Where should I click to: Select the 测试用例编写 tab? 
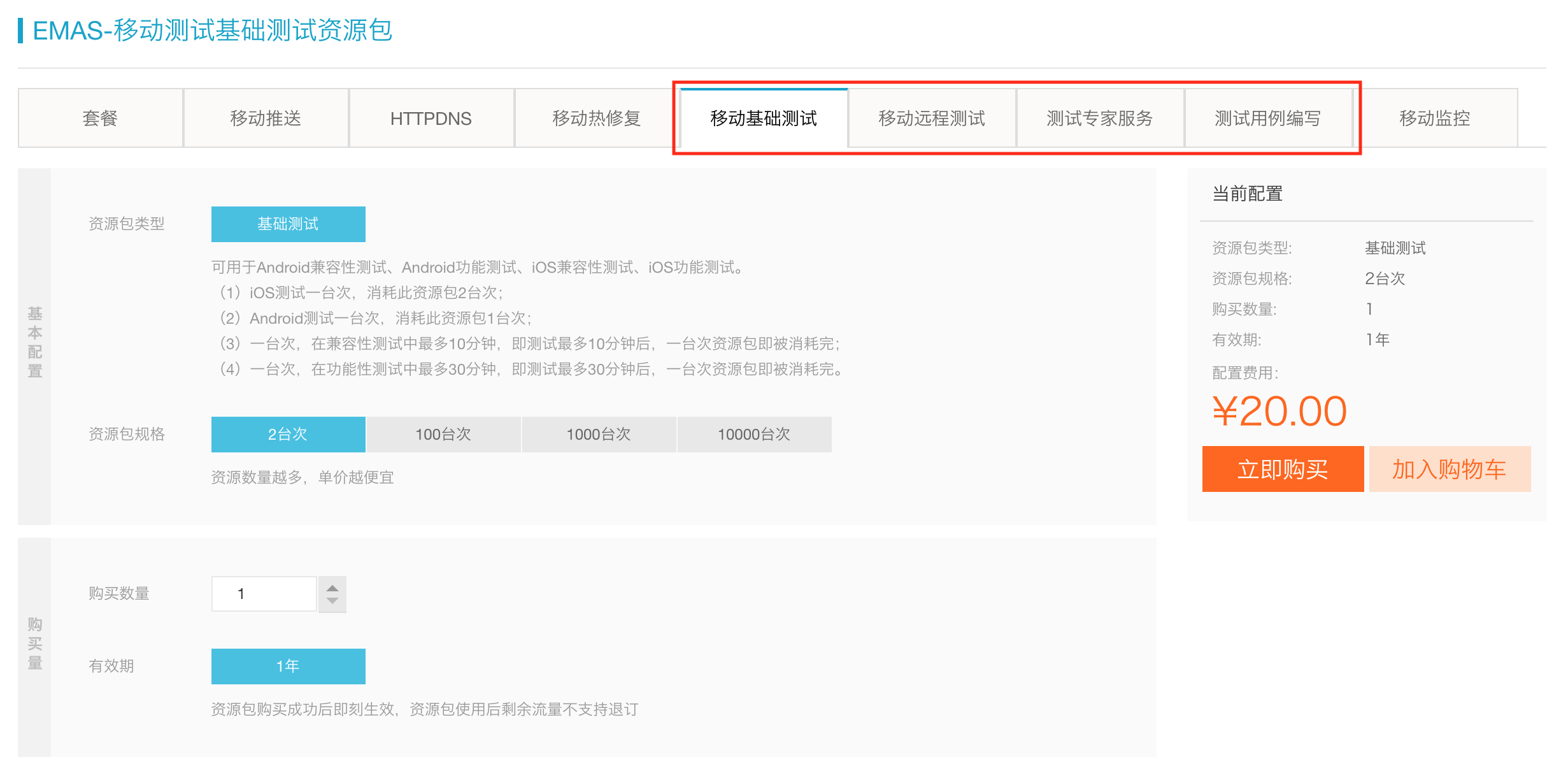[x=1268, y=118]
